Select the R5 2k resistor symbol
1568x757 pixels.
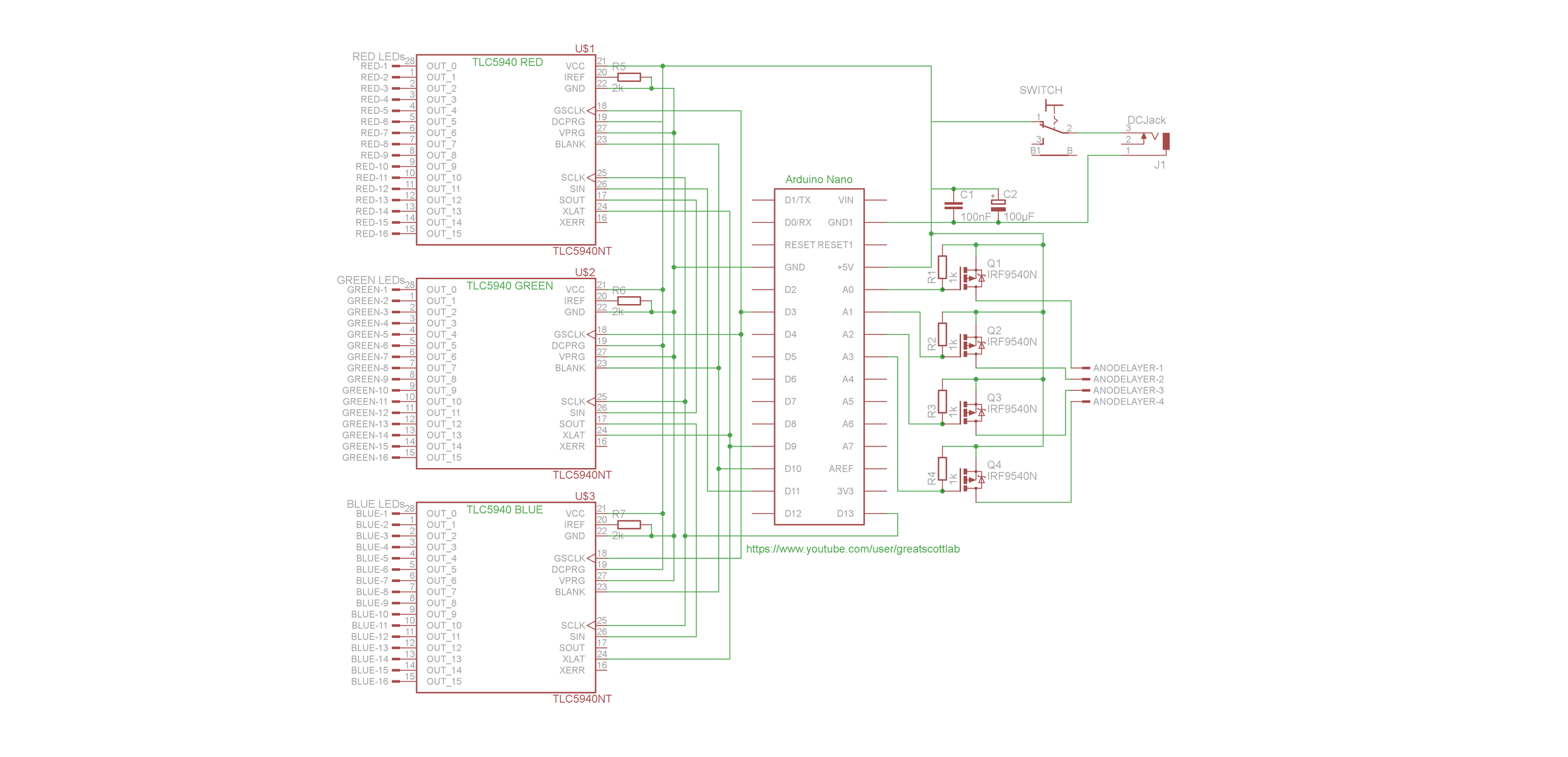(629, 77)
